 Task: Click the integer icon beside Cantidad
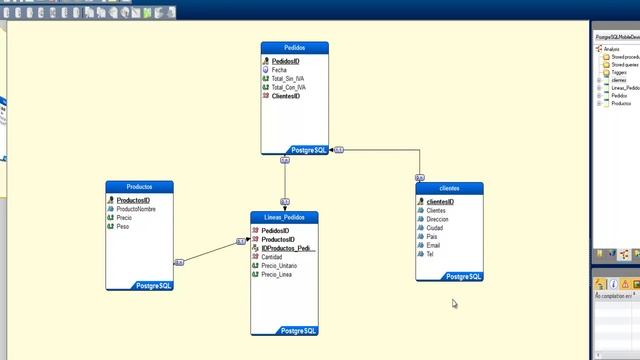[x=256, y=257]
